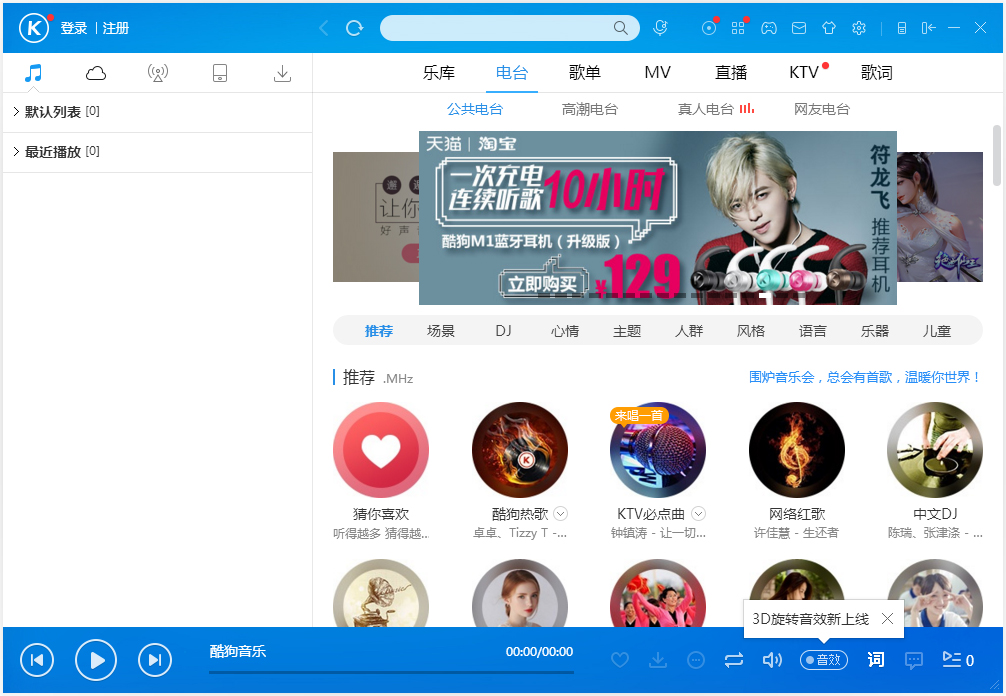Switch to the 歌词 tab
This screenshot has height=696, width=1006.
coord(876,72)
